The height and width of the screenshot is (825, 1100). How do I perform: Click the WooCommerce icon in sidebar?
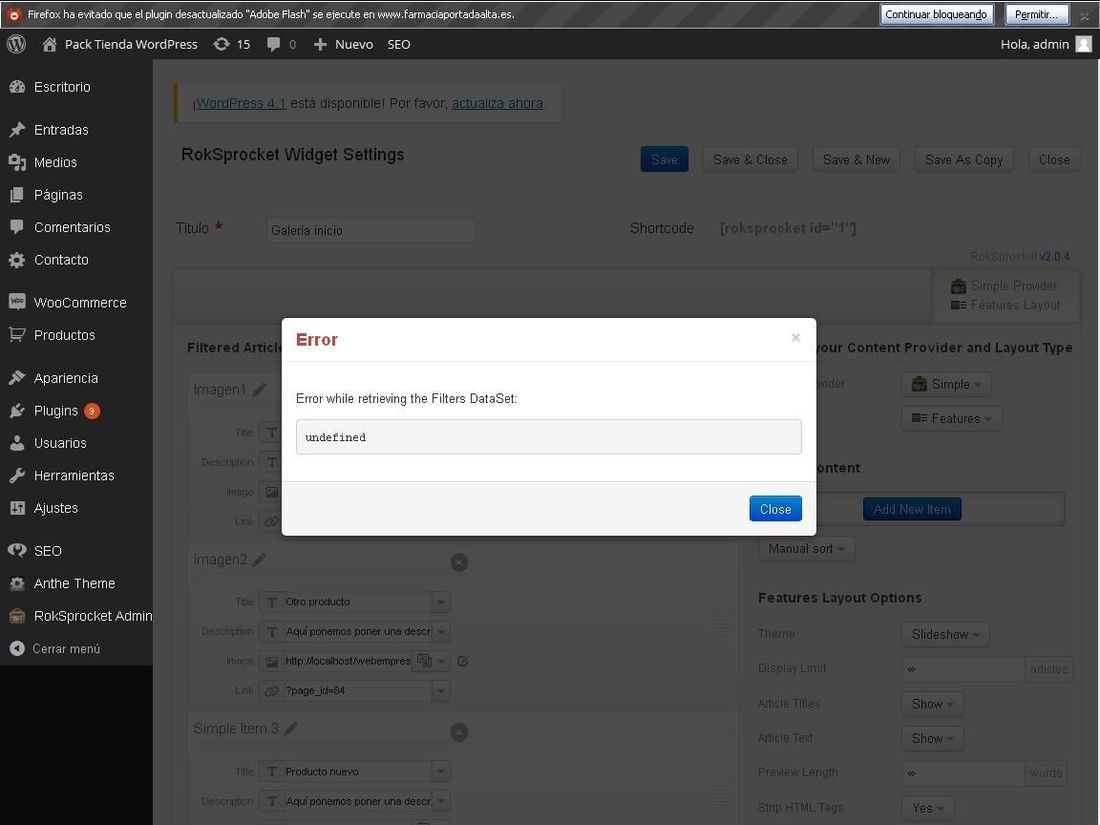17,302
